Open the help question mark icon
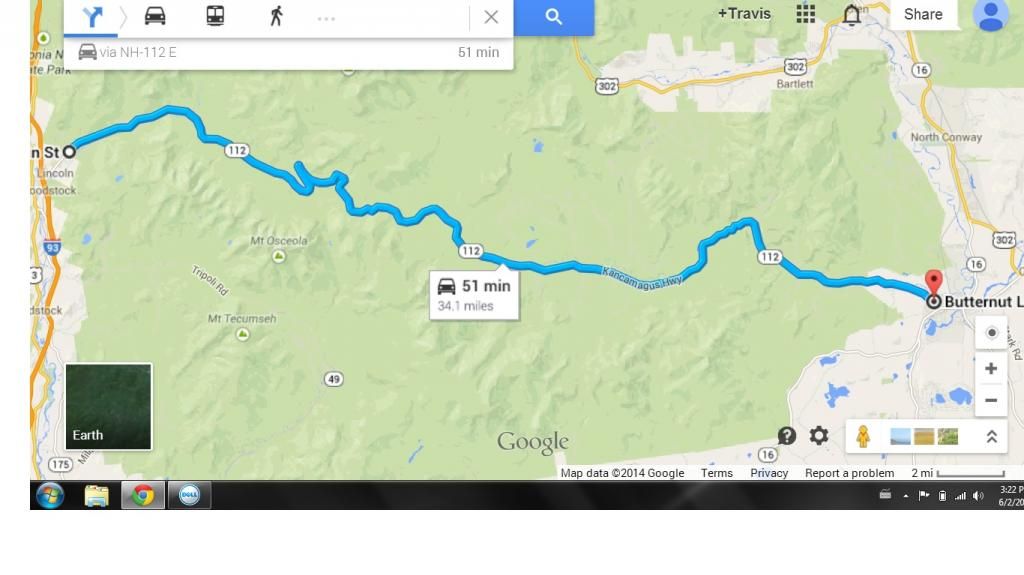This screenshot has height=575, width=1024. (787, 436)
